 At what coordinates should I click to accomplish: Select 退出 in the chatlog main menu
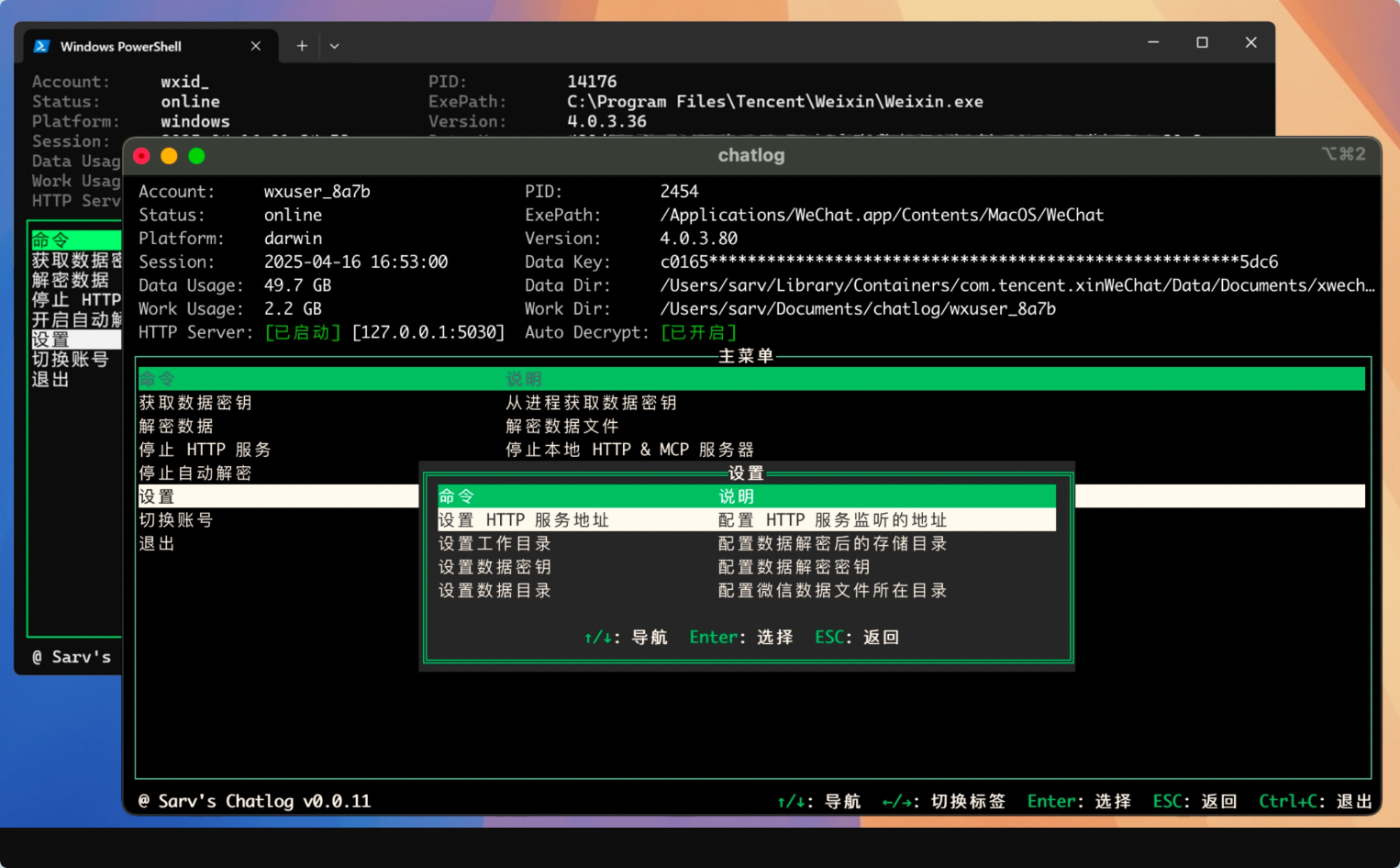coord(157,544)
